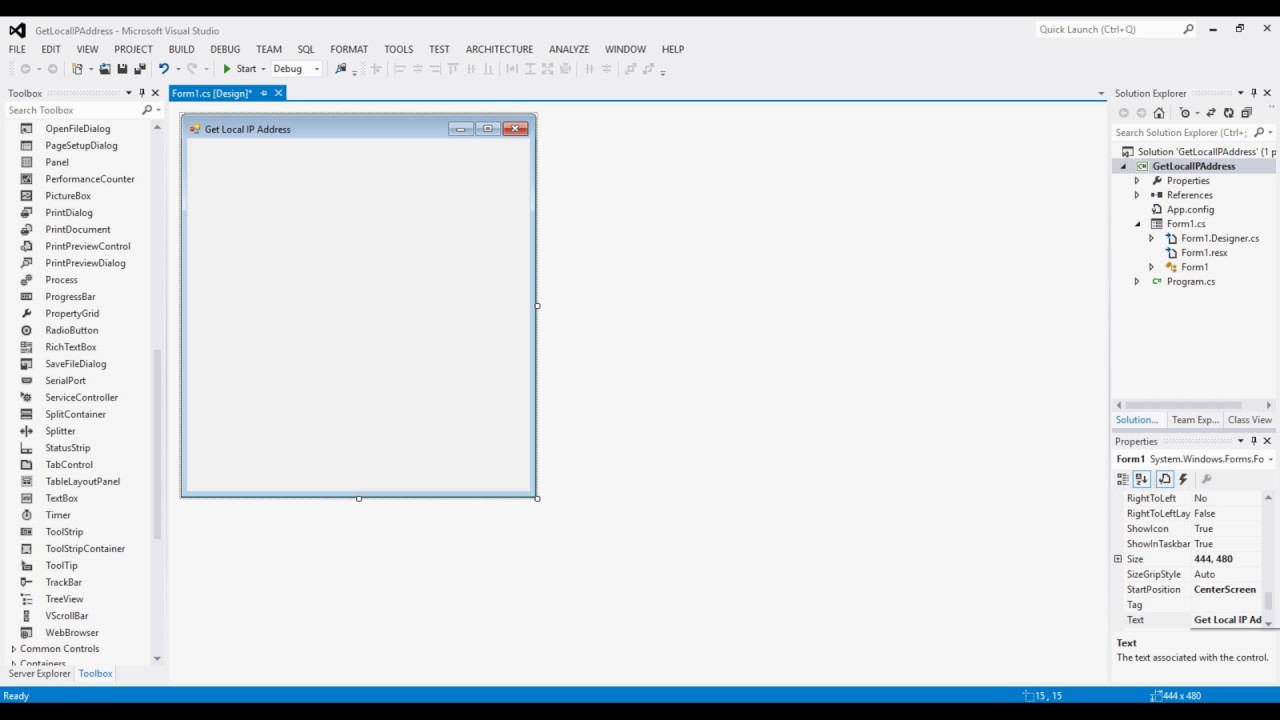Select the RichTextBox control in Toolbox
The height and width of the screenshot is (720, 1280).
(71, 347)
